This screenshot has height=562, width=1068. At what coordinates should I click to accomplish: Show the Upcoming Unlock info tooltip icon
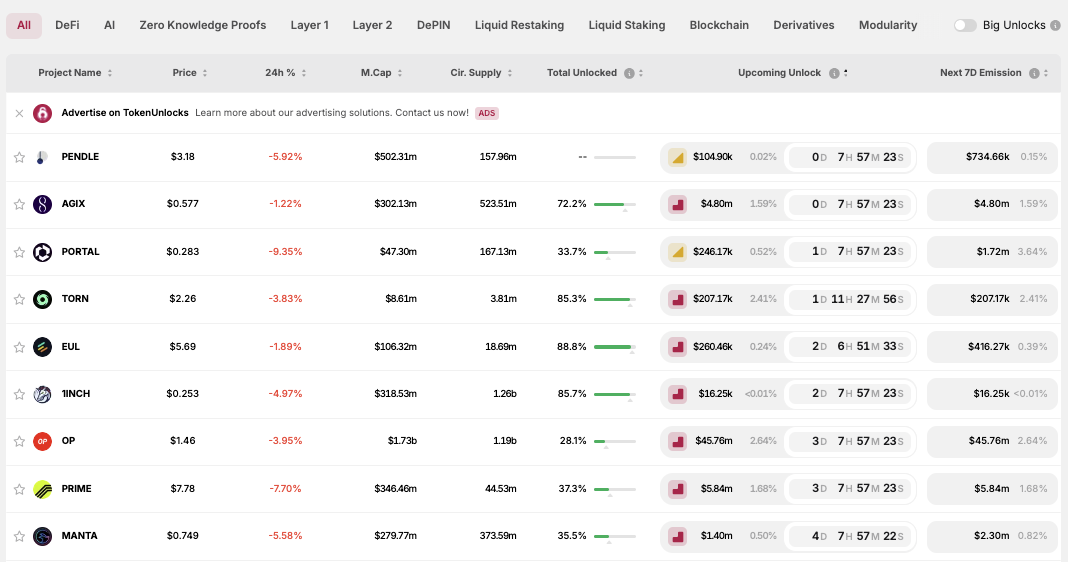834,73
